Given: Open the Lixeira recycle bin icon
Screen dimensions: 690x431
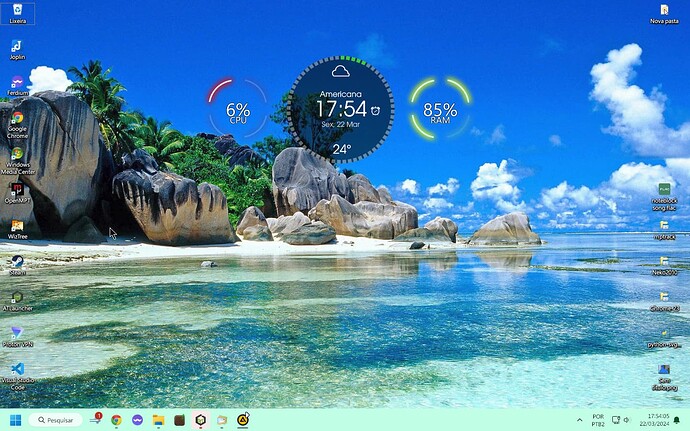Looking at the screenshot, I should [17, 11].
